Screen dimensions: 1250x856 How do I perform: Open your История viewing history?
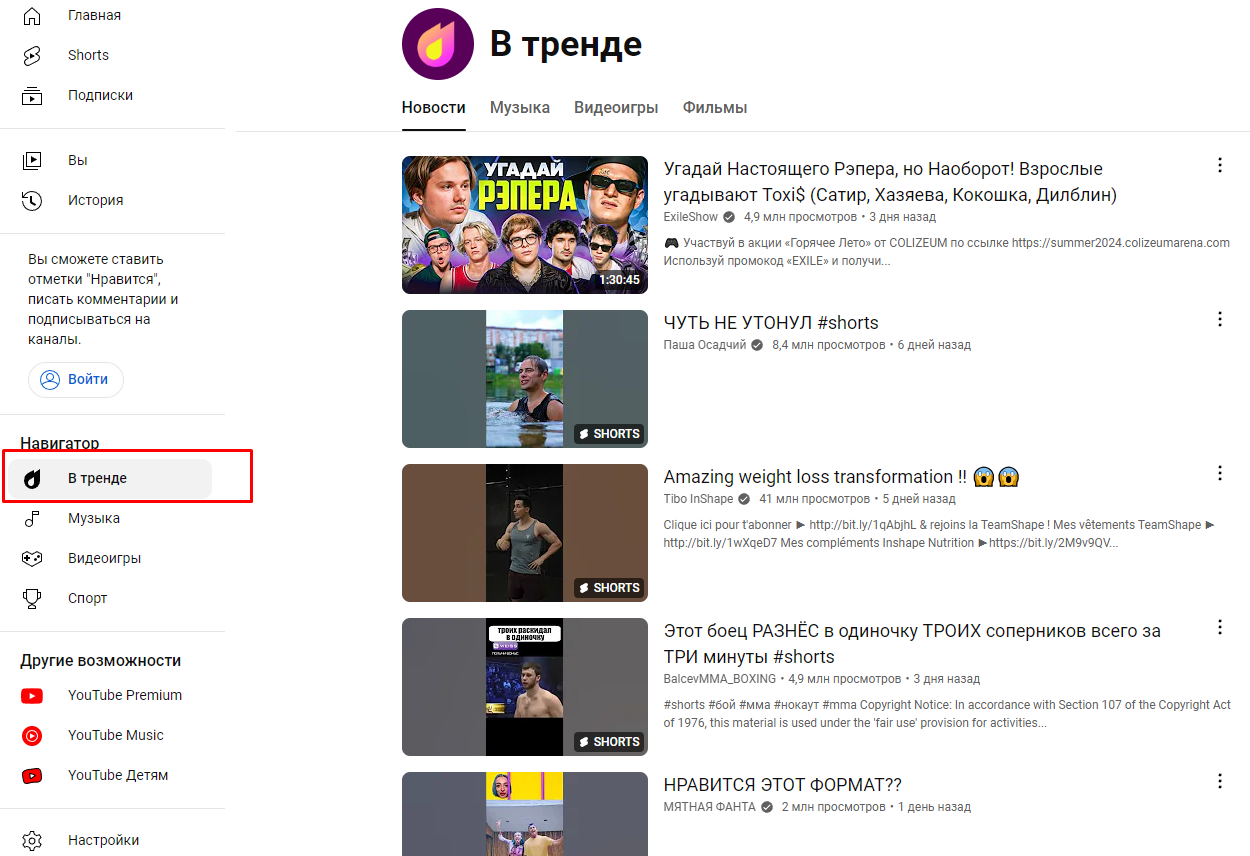[94, 200]
